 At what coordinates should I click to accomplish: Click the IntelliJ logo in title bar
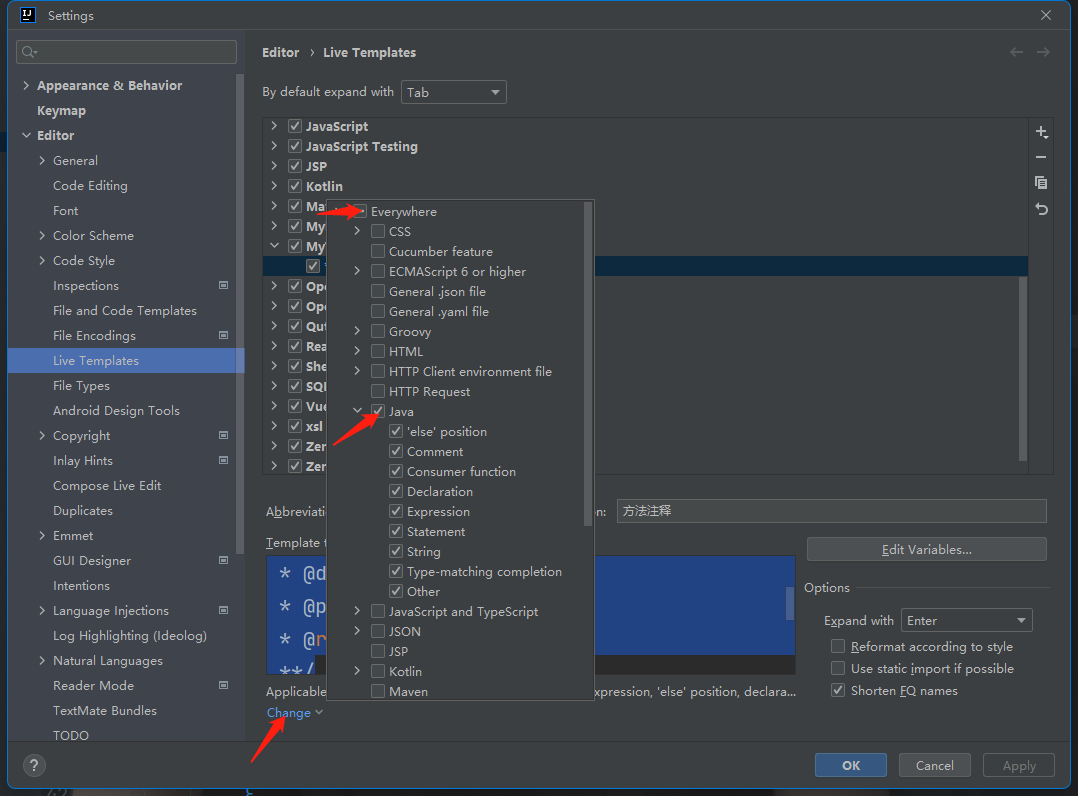(x=28, y=15)
